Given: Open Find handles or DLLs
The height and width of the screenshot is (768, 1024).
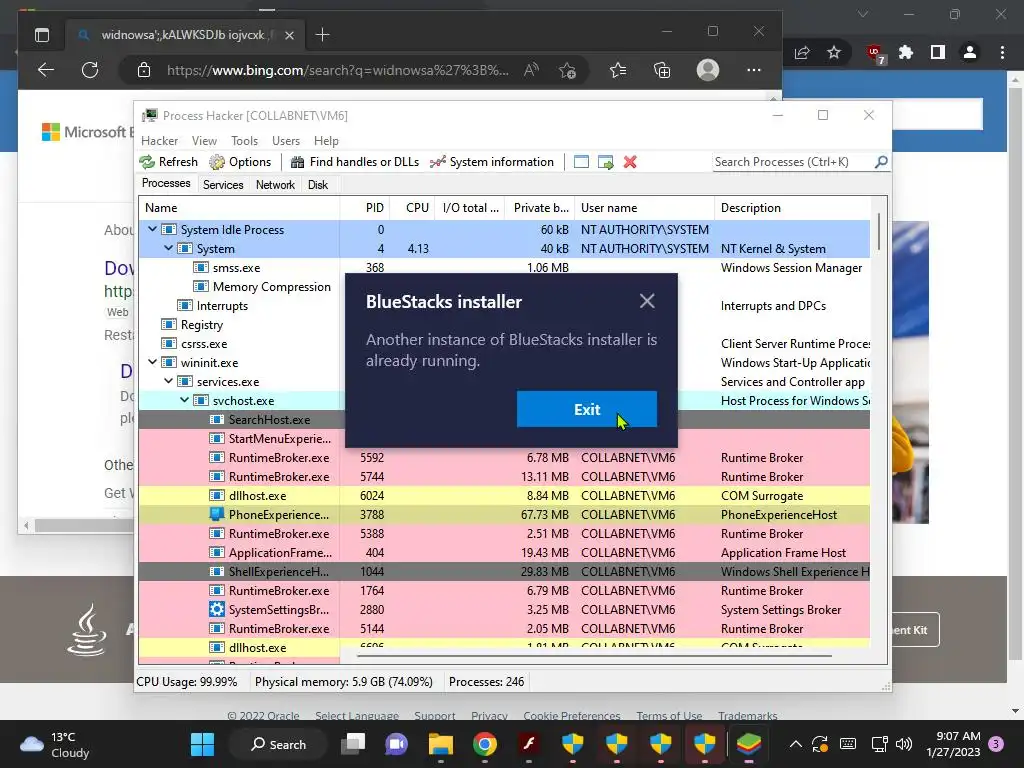Looking at the screenshot, I should 355,162.
